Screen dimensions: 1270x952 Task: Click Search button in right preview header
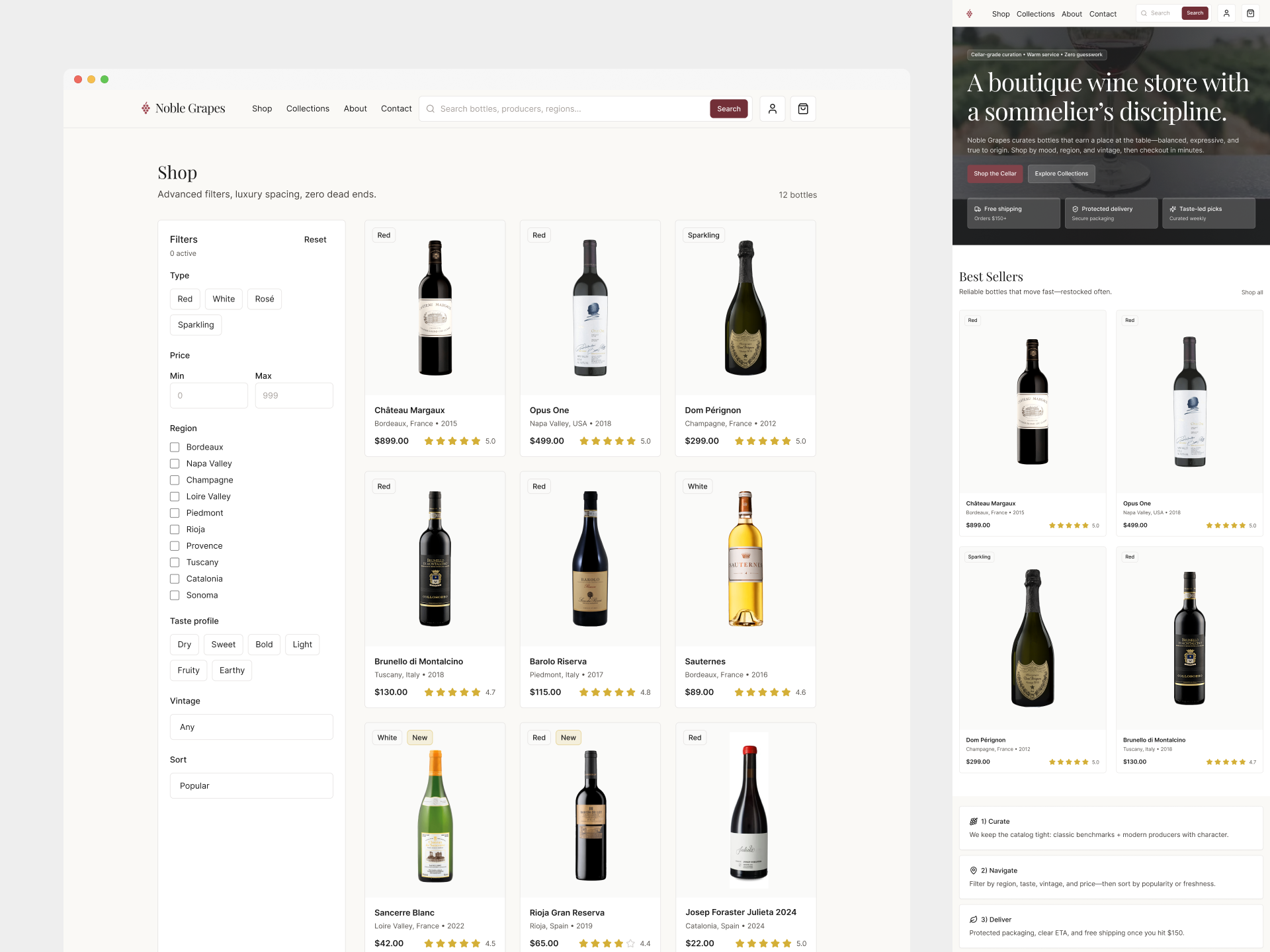click(x=1195, y=13)
